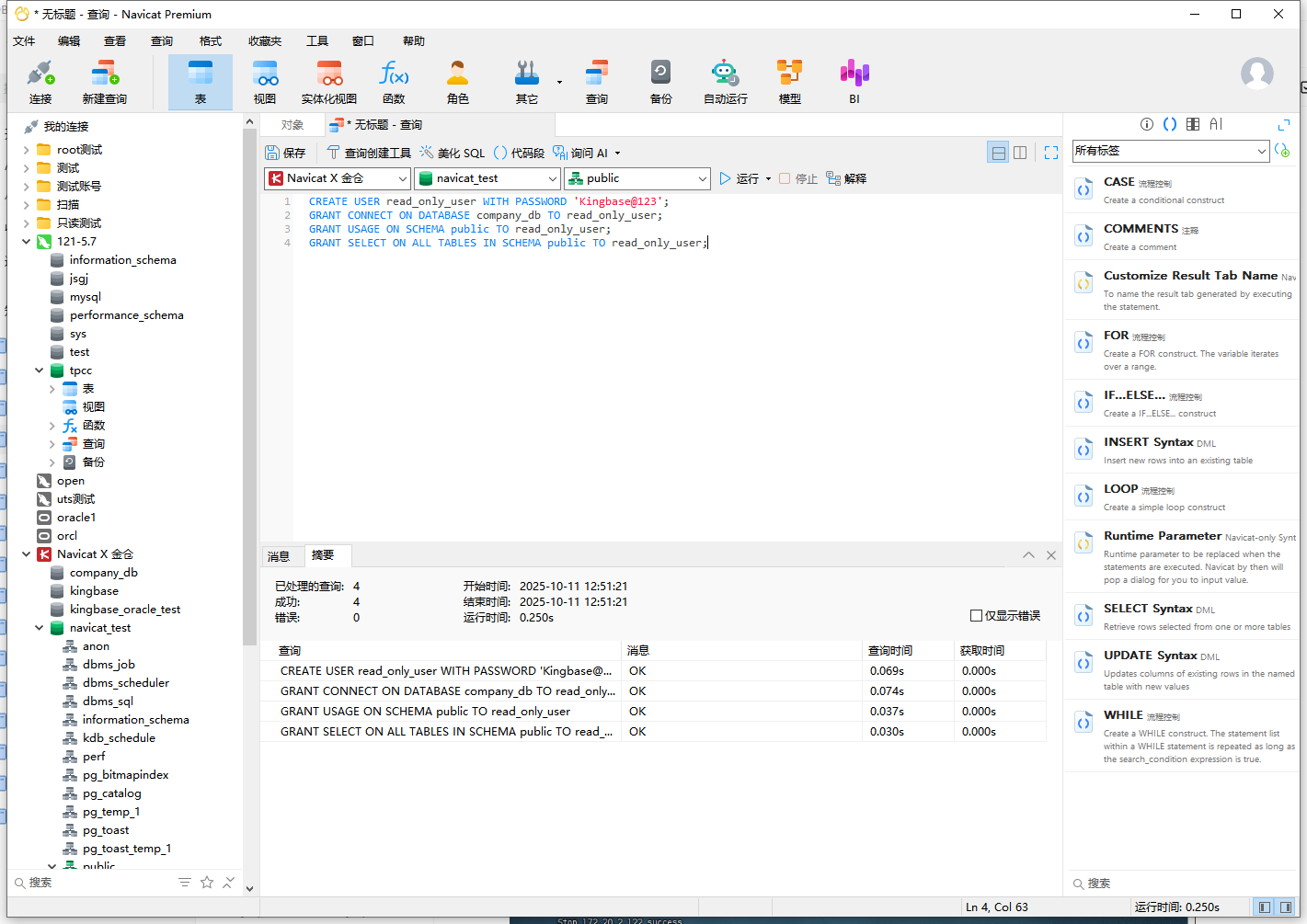Select the code snippets parentheses icon in right panel
The image size is (1307, 924).
coord(1170,124)
